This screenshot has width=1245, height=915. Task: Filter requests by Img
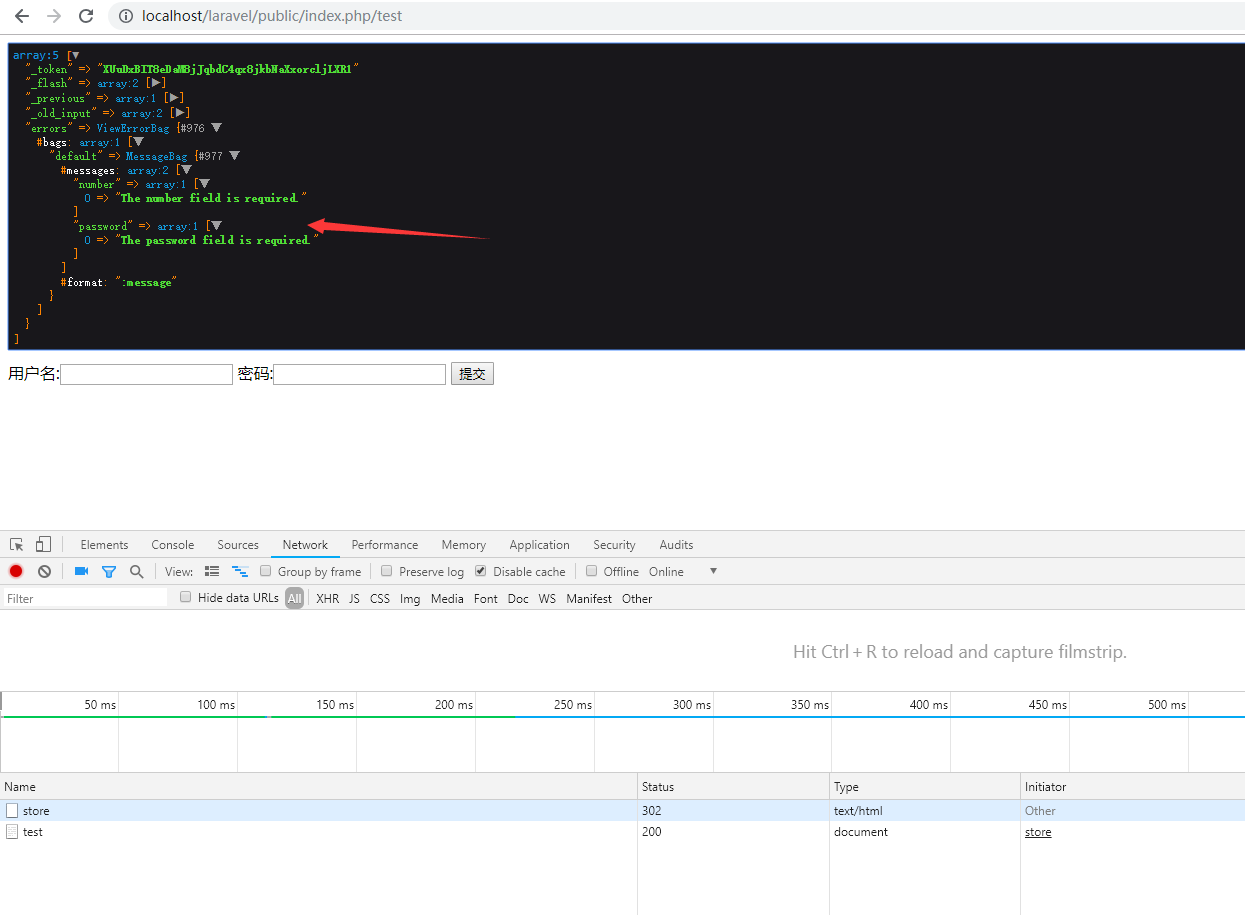click(x=410, y=599)
